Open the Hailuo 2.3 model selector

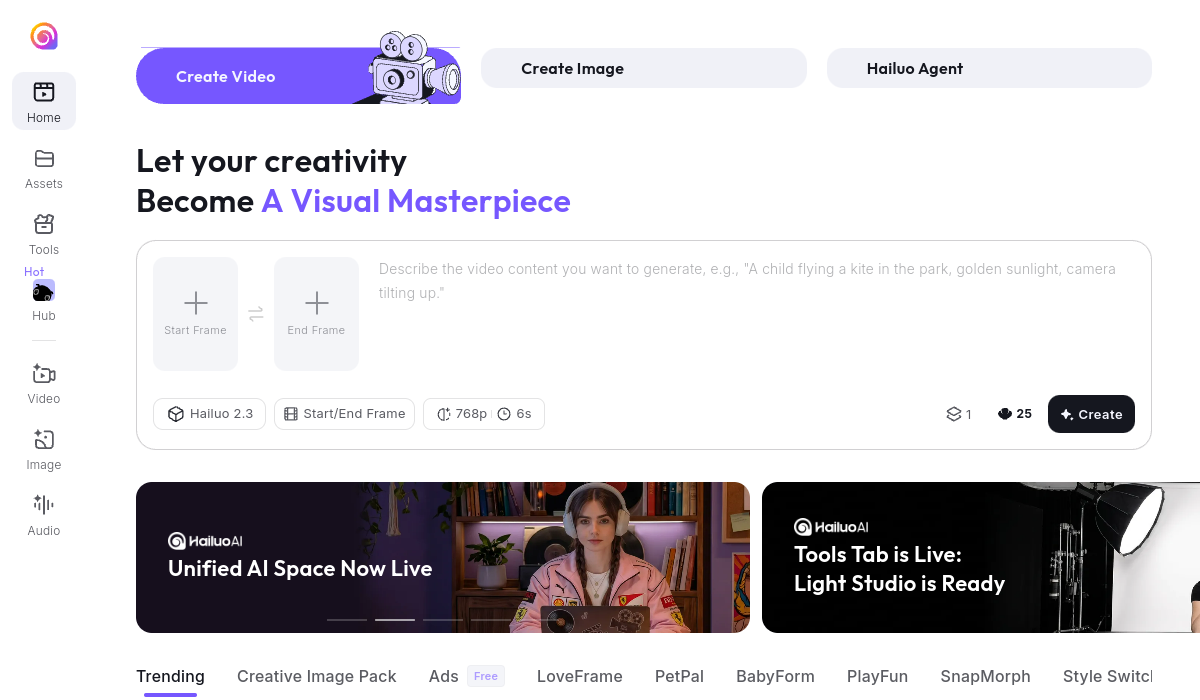(x=209, y=414)
